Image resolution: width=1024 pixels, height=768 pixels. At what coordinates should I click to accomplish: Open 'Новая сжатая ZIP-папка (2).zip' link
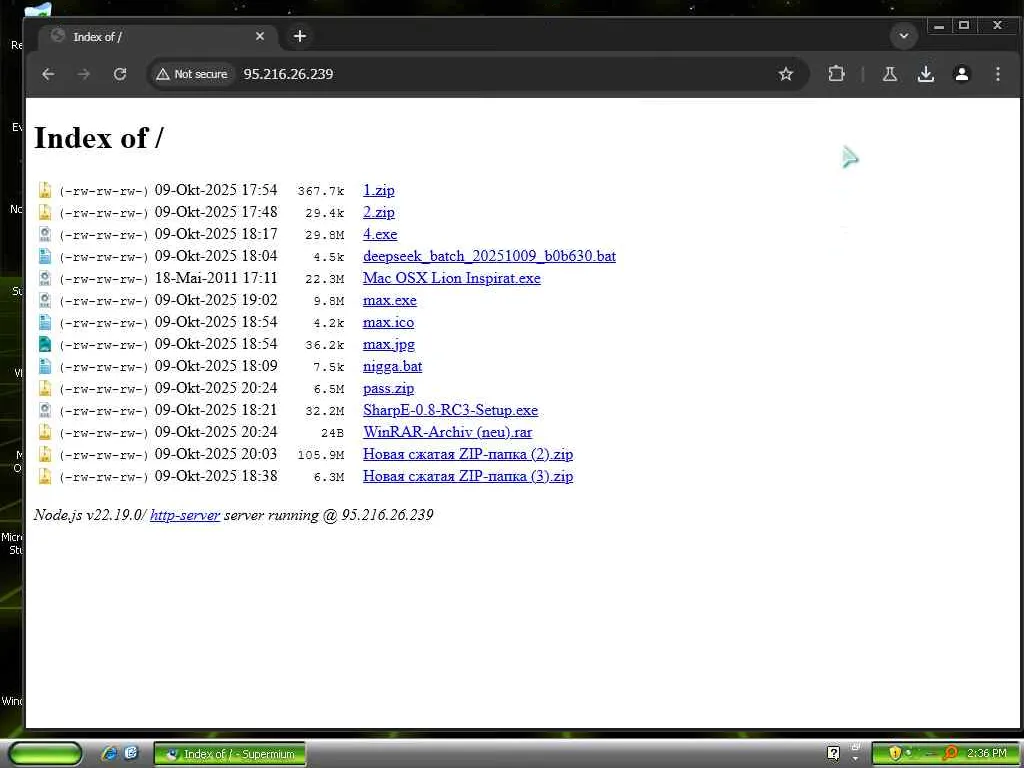pos(468,454)
